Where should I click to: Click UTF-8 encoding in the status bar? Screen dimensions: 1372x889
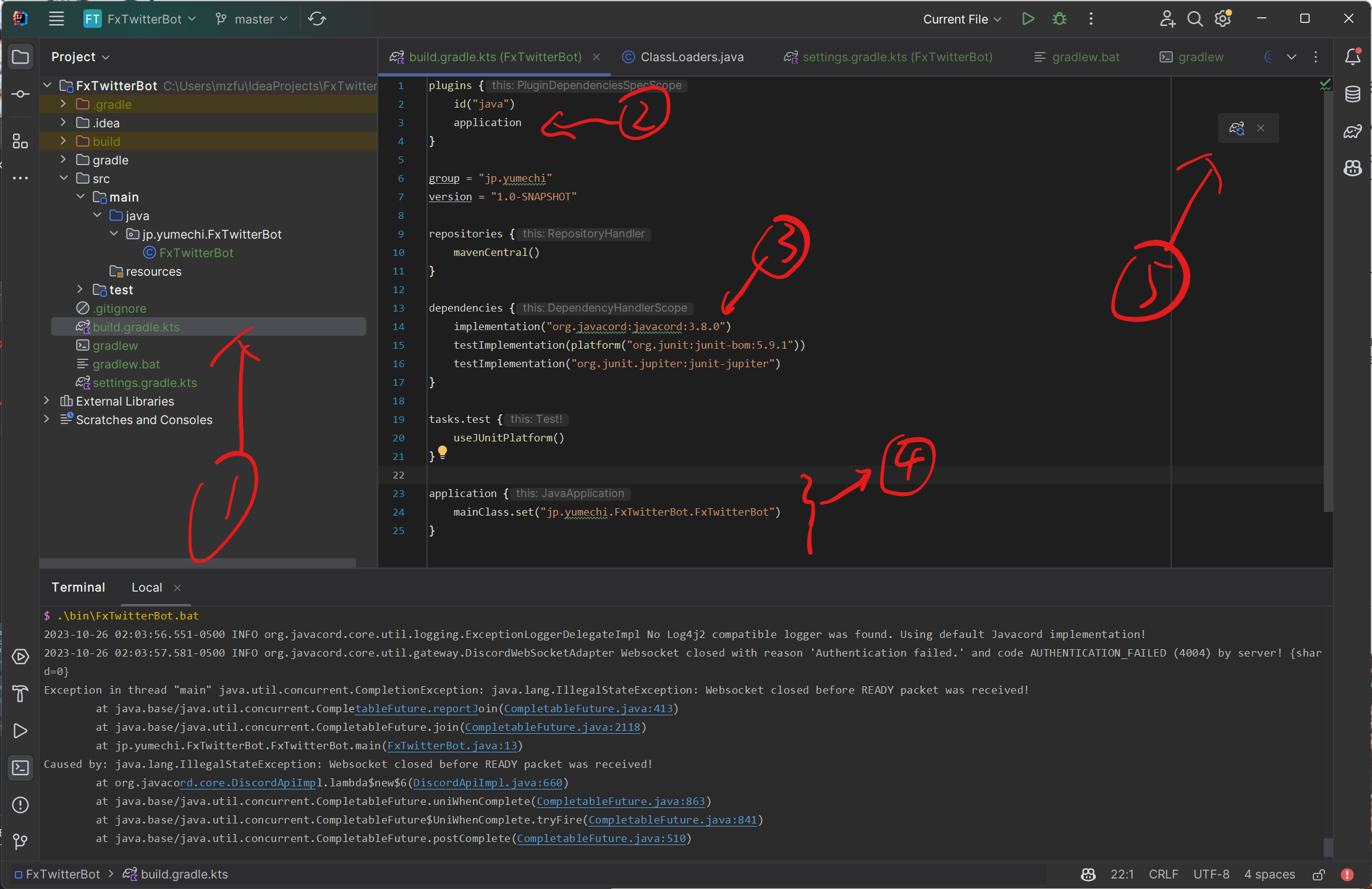[x=1211, y=874]
